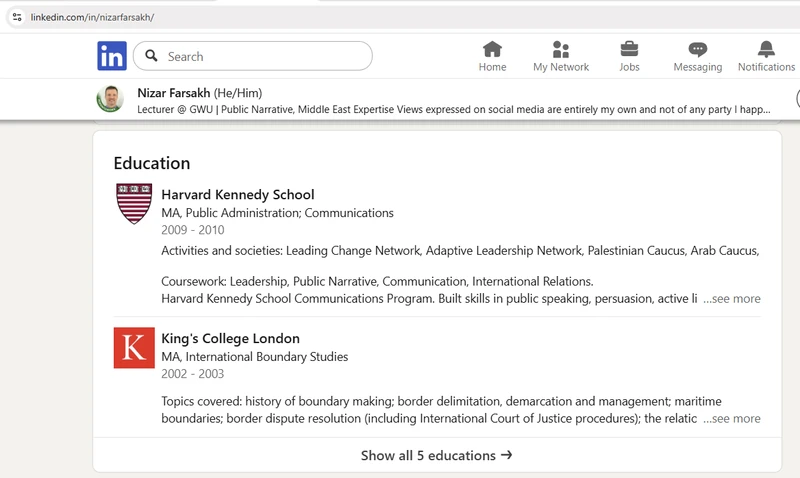Open My Network people icon
800x478 pixels.
(x=561, y=49)
